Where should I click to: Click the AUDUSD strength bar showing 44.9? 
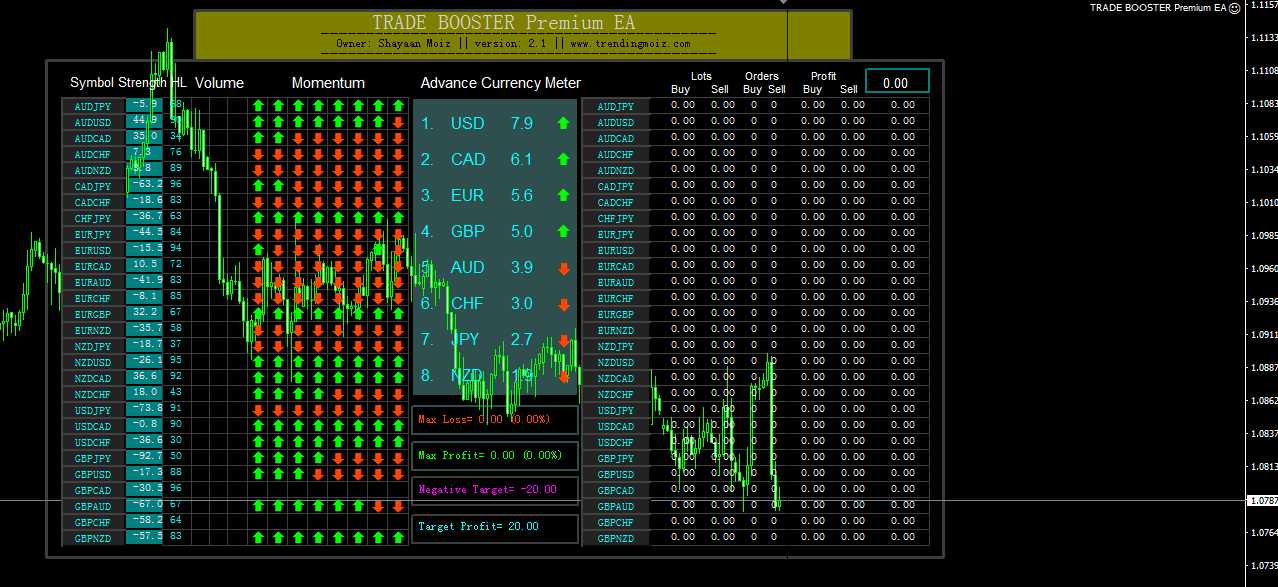pyautogui.click(x=145, y=122)
